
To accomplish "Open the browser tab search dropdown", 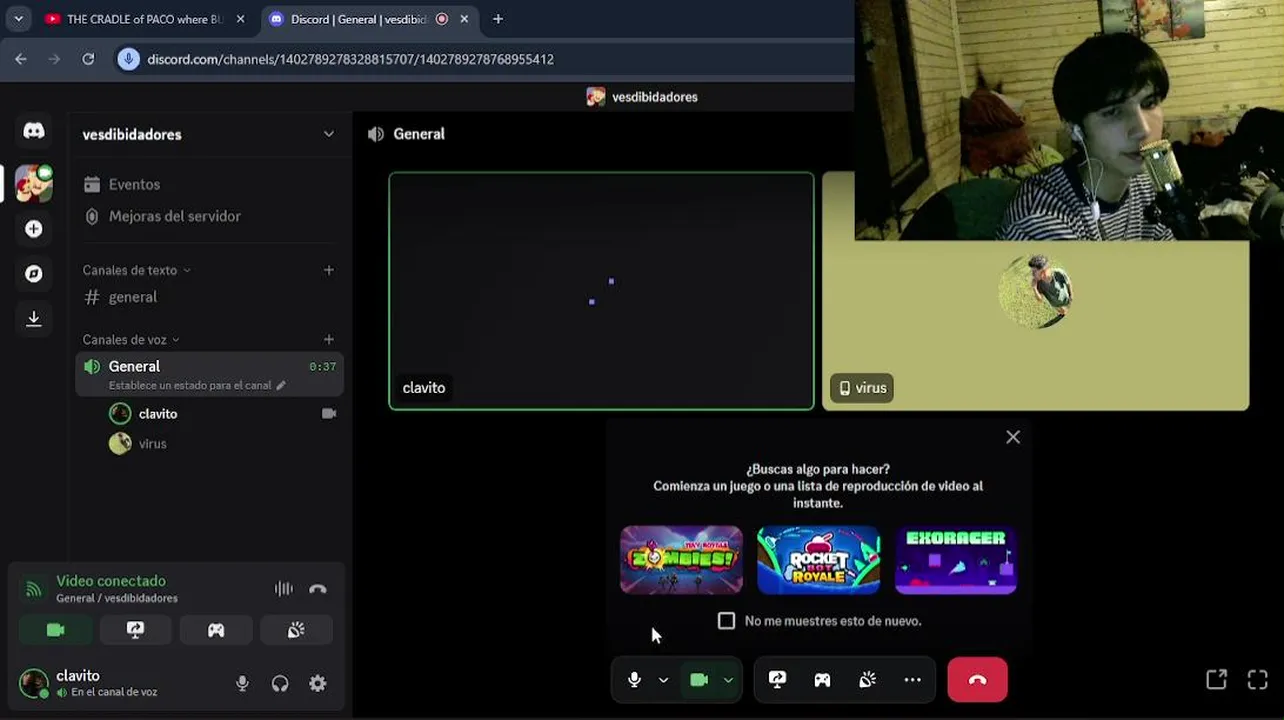I will pyautogui.click(x=18, y=19).
